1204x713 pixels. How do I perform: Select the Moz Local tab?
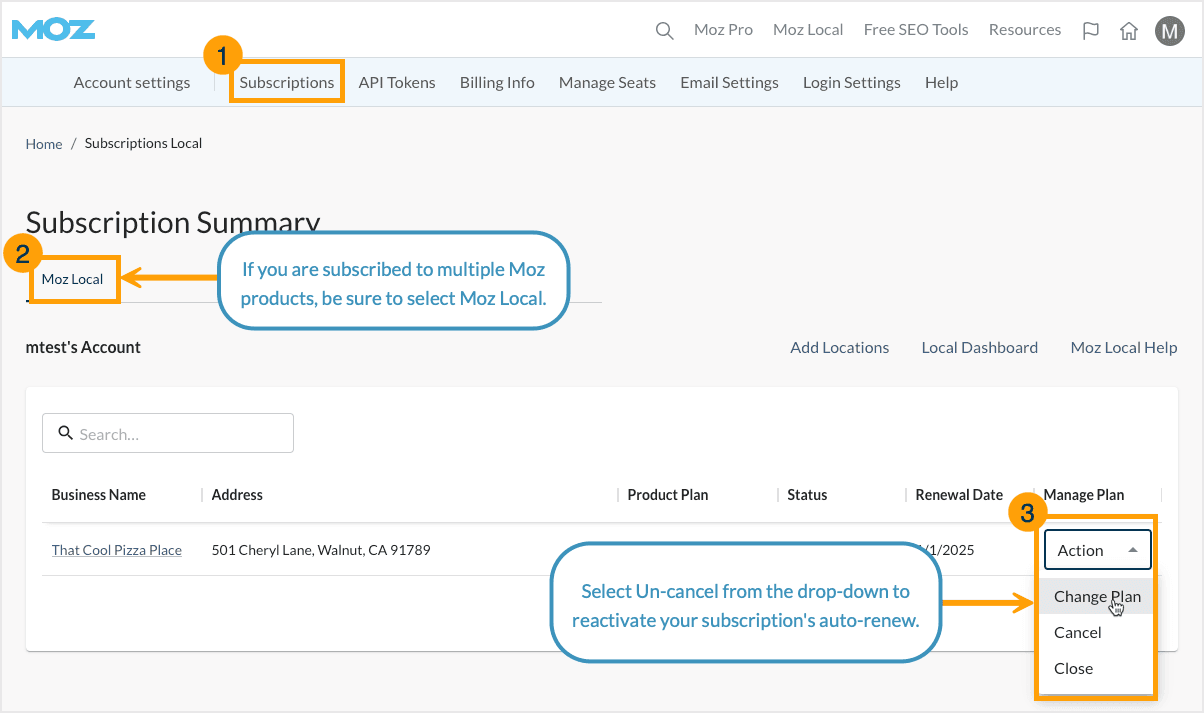point(74,280)
